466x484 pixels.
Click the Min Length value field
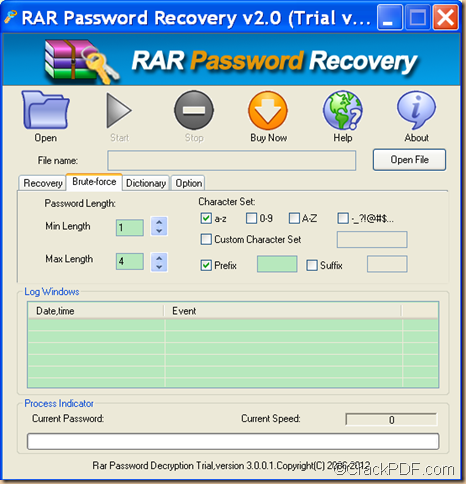pos(130,228)
